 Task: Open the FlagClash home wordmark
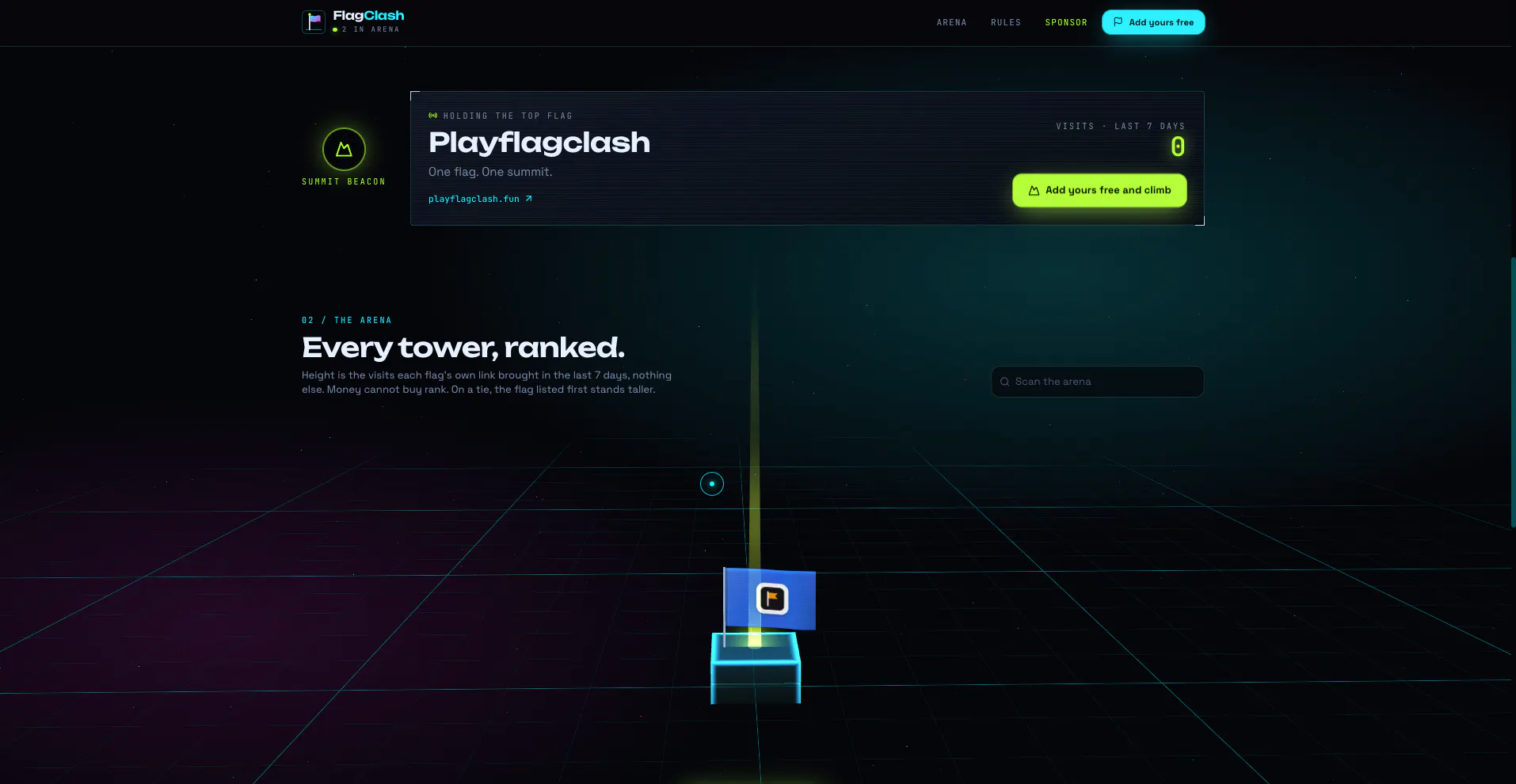[368, 16]
